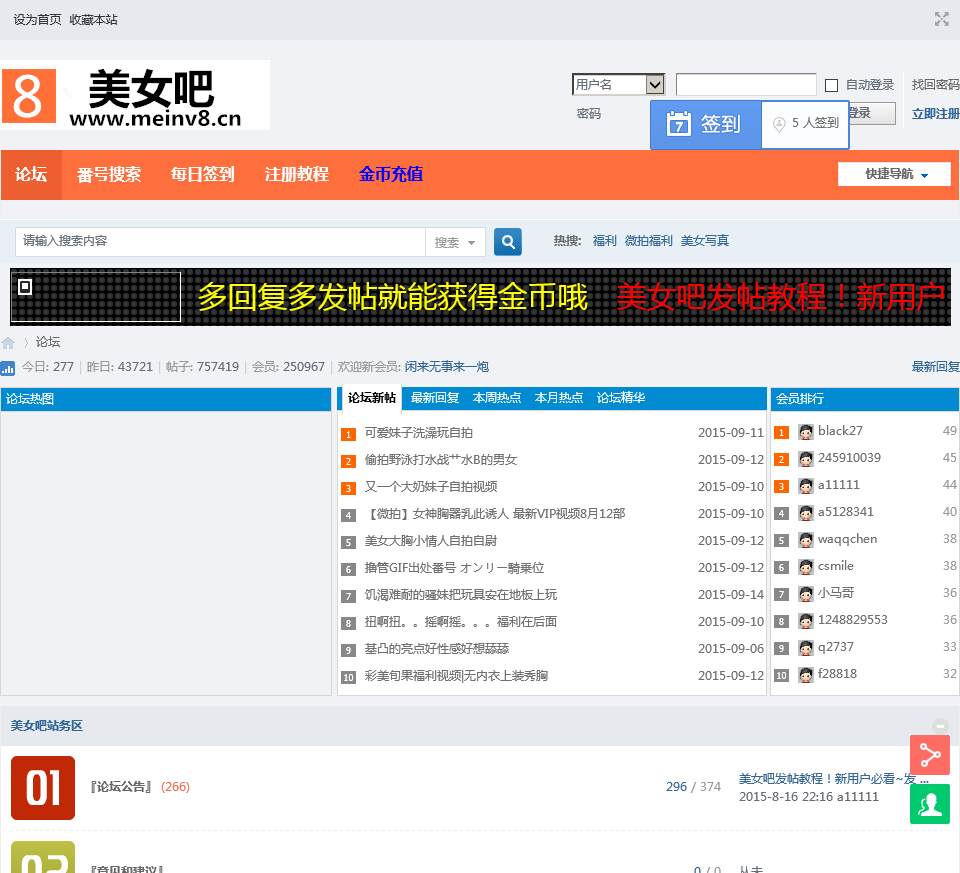Image resolution: width=960 pixels, height=873 pixels.
Task: Click member name black27
Action: (840, 430)
